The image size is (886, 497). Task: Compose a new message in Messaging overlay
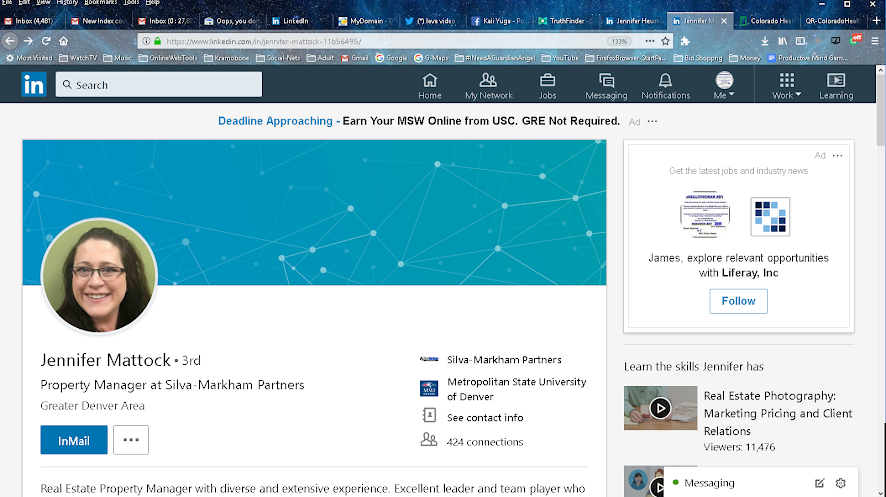[819, 483]
